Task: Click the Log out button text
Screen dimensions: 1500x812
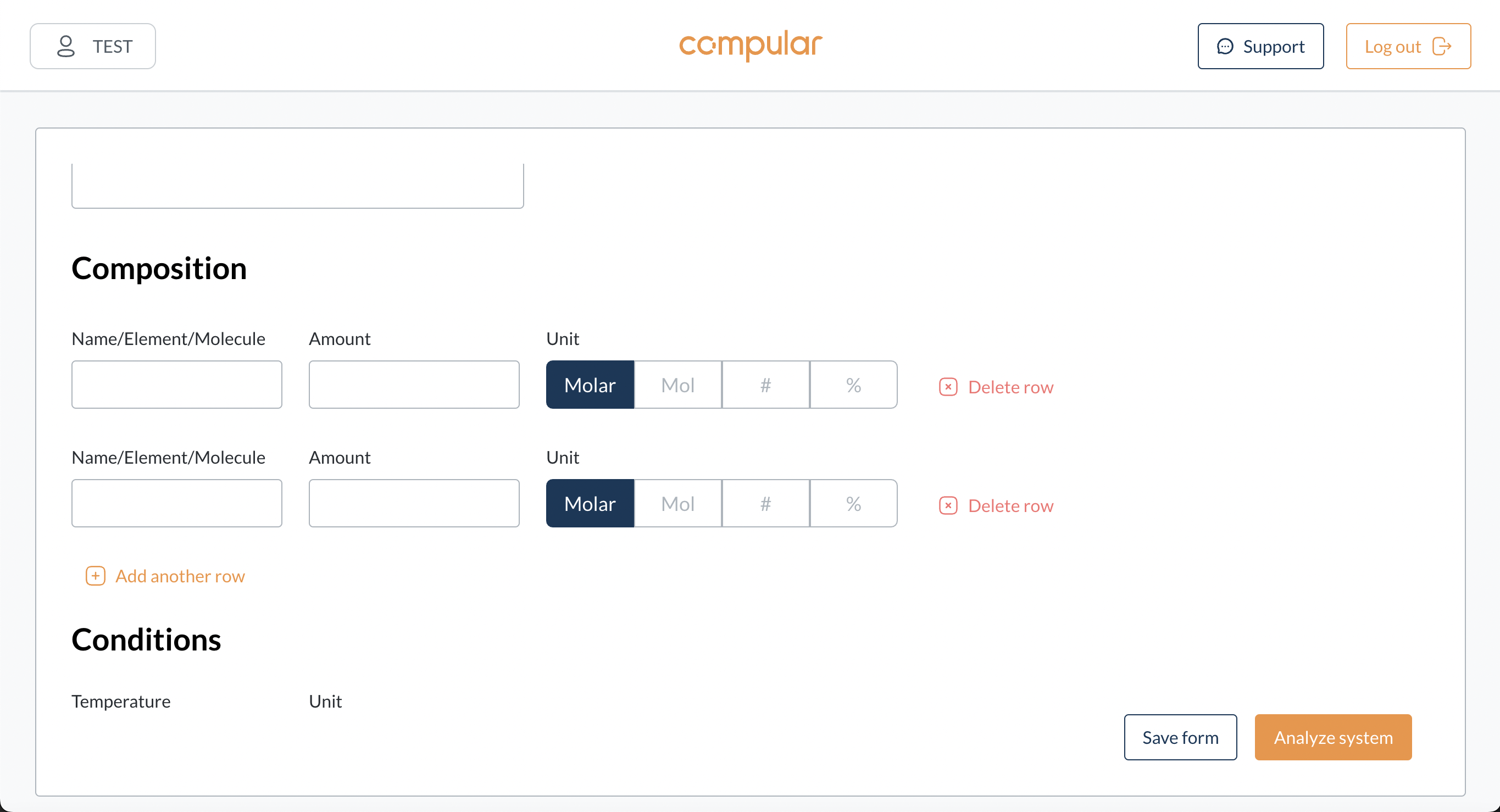Action: [1393, 47]
